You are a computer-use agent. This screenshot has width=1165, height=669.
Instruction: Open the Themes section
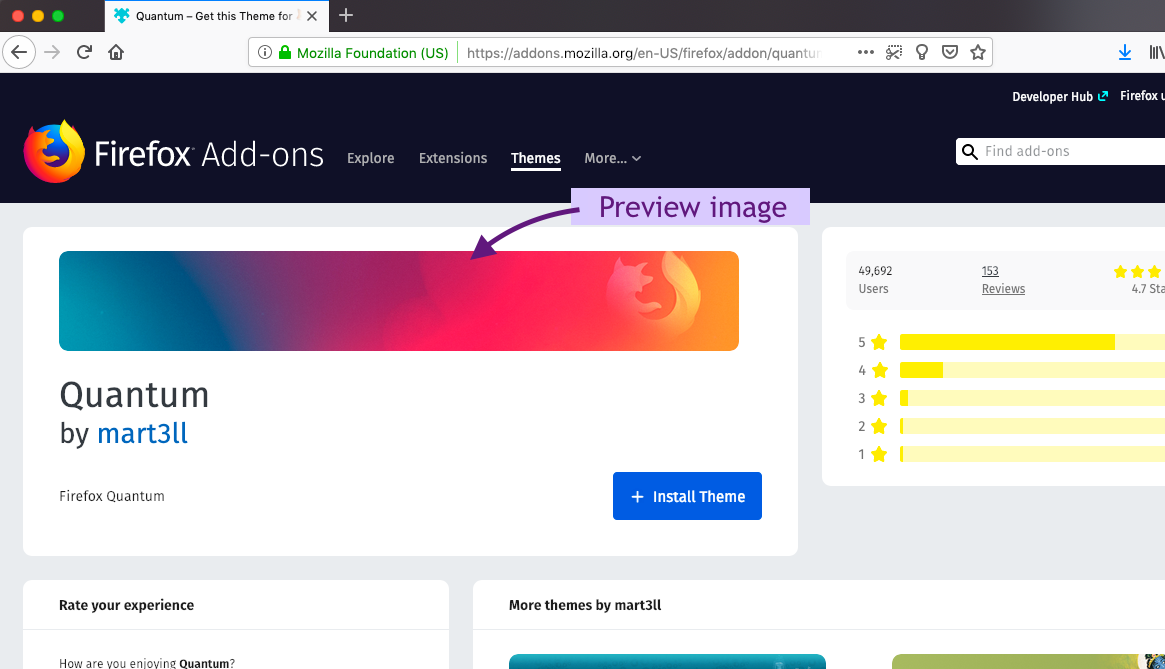point(536,158)
